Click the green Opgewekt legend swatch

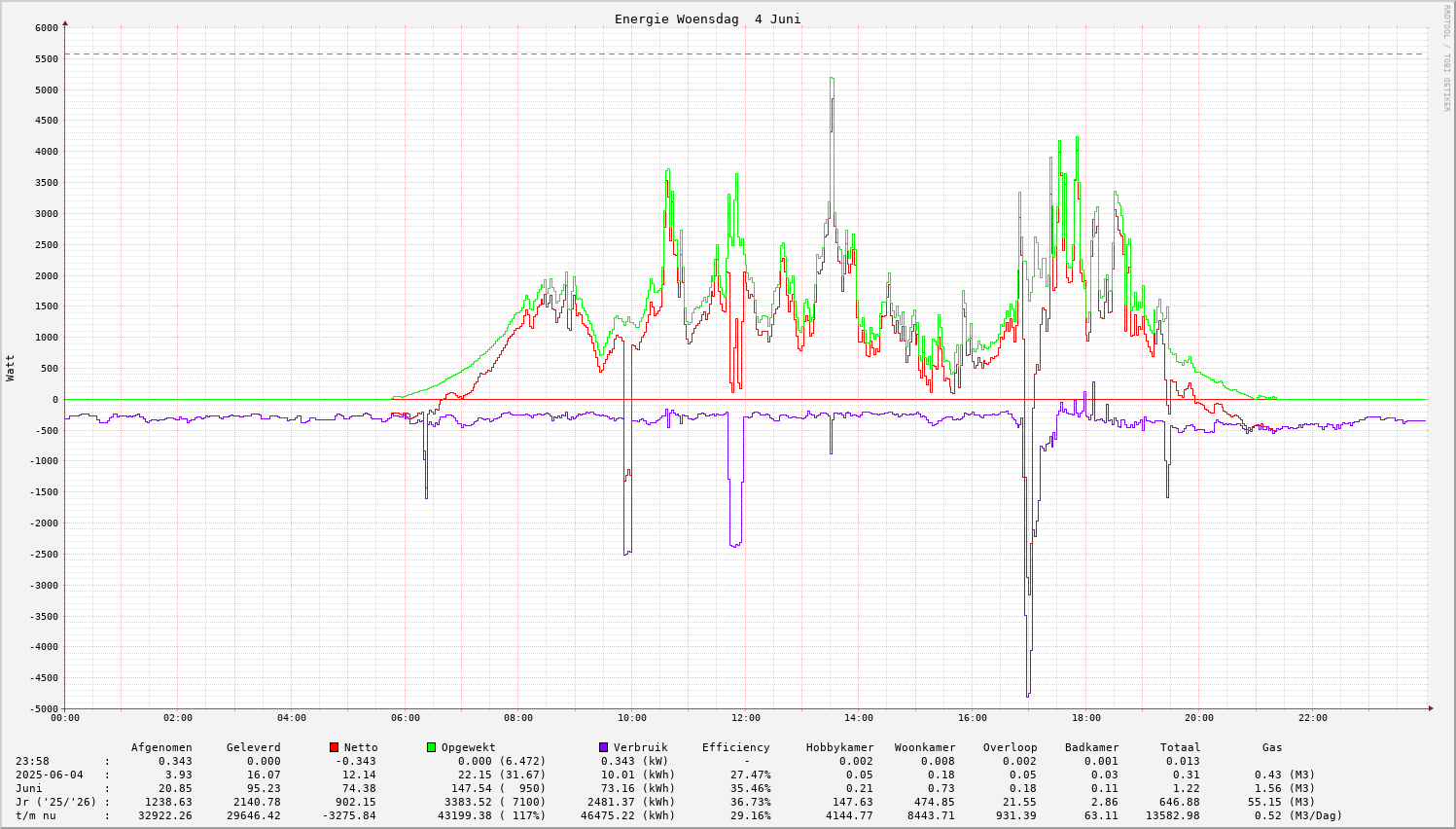point(431,747)
